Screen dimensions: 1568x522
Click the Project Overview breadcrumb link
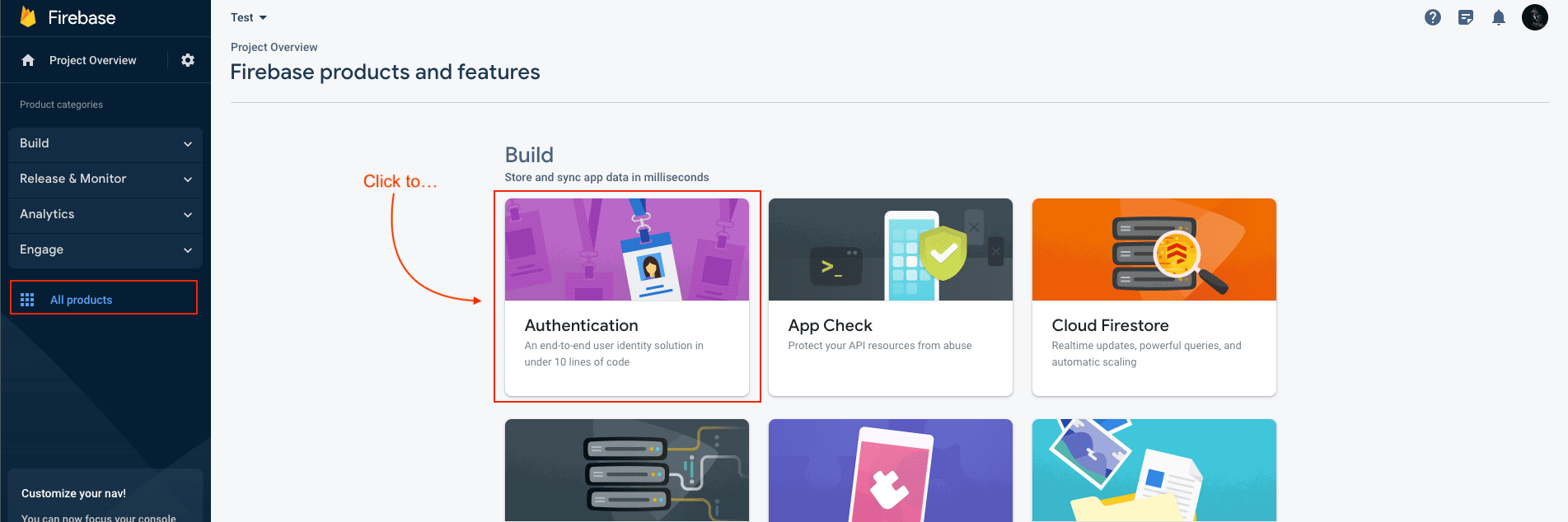(x=274, y=47)
